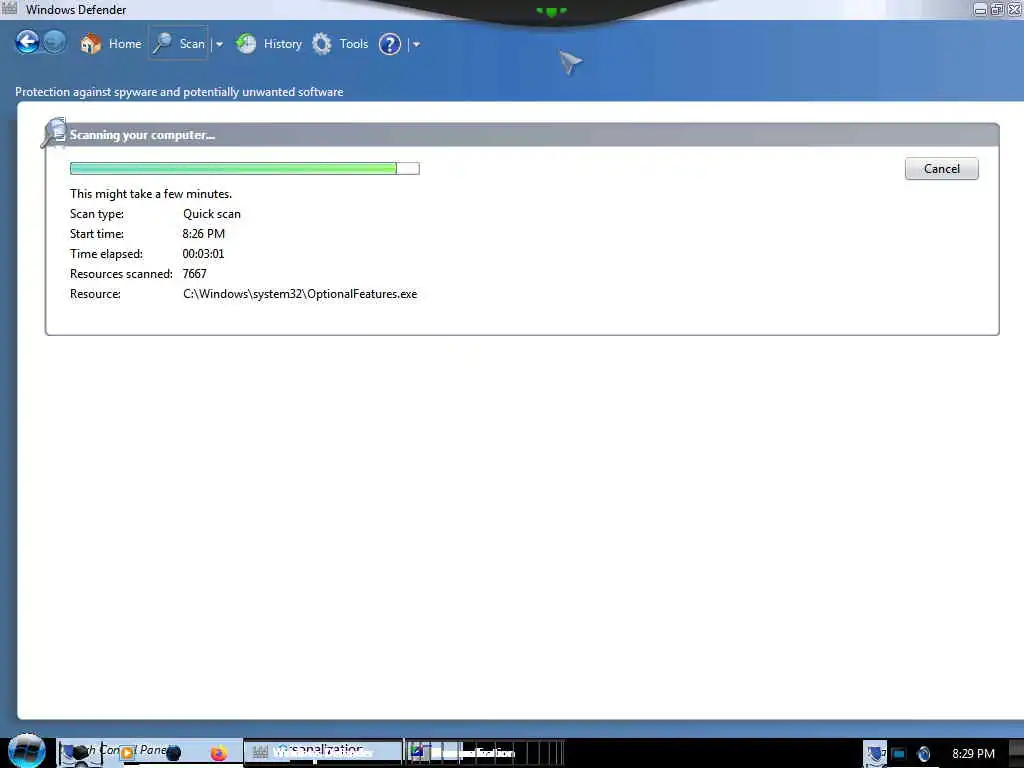Select the "7667" resources scanned value

coord(194,274)
